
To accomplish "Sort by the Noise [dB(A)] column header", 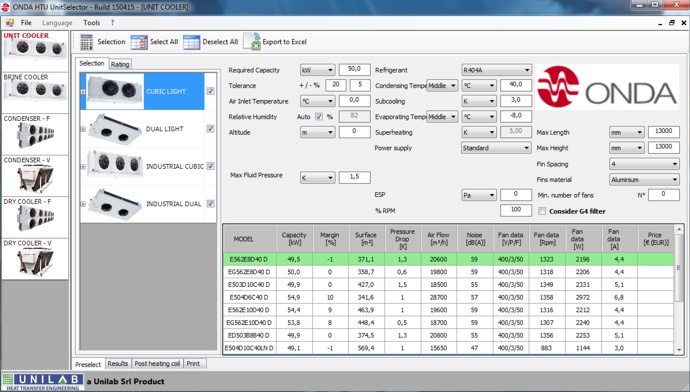I will tap(474, 239).
